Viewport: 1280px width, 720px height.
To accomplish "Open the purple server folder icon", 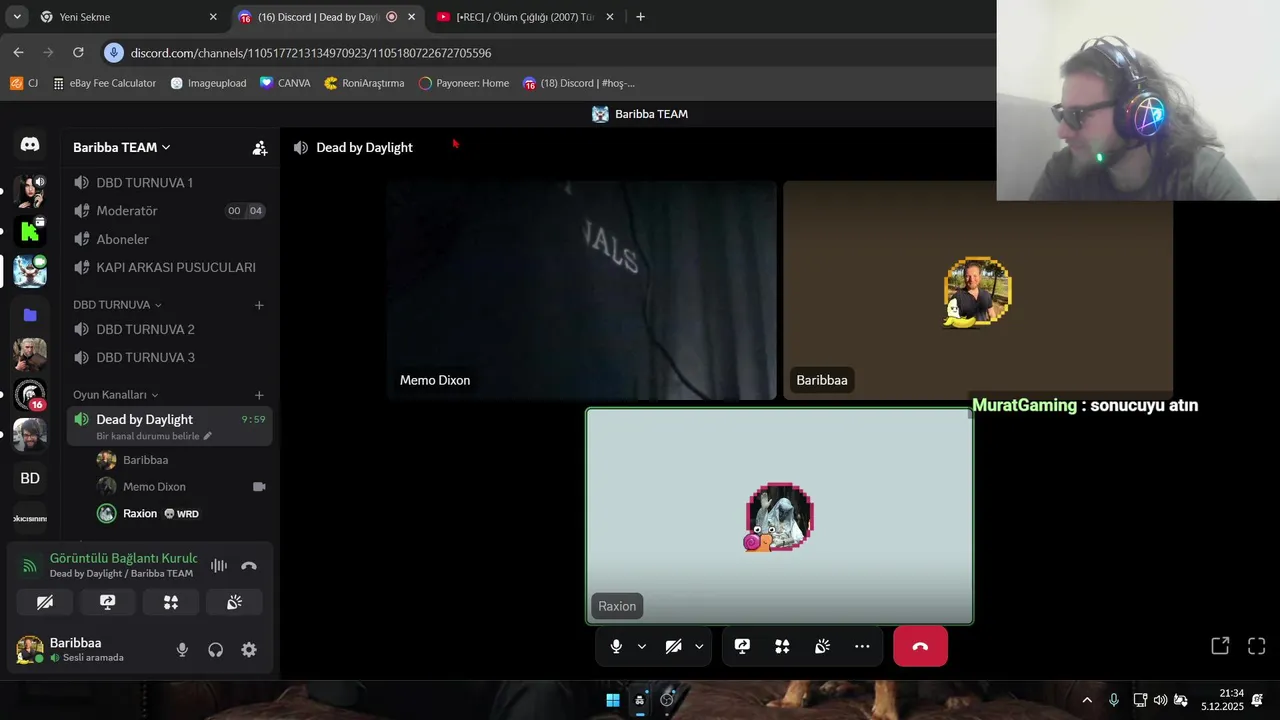I will pos(30,315).
